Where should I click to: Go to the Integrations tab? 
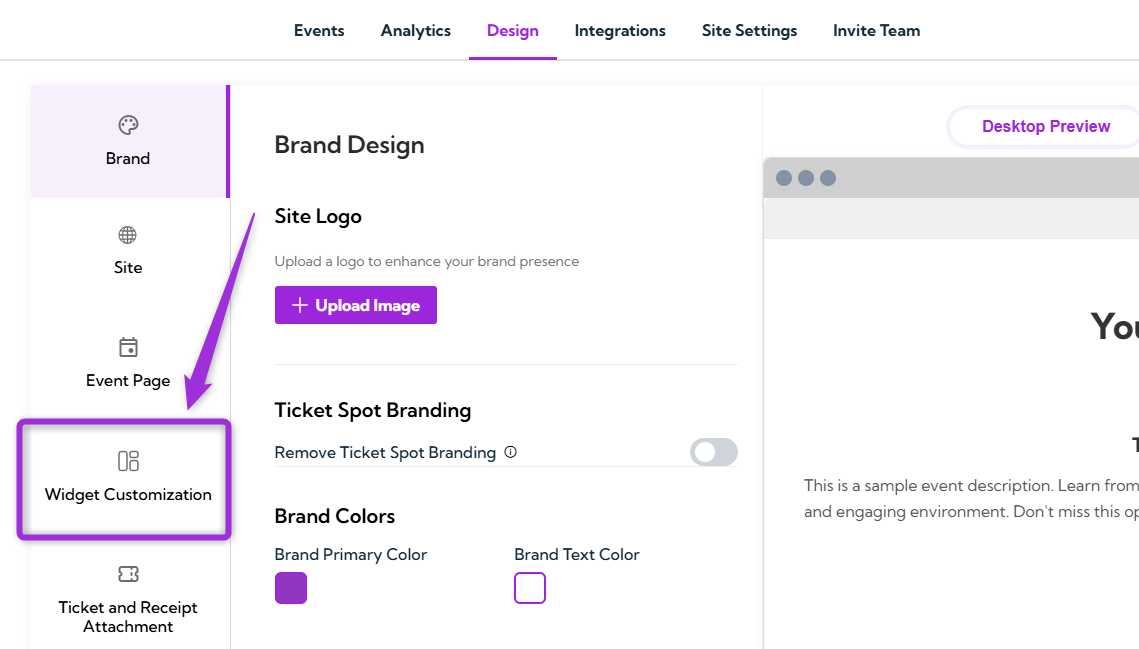(x=620, y=30)
